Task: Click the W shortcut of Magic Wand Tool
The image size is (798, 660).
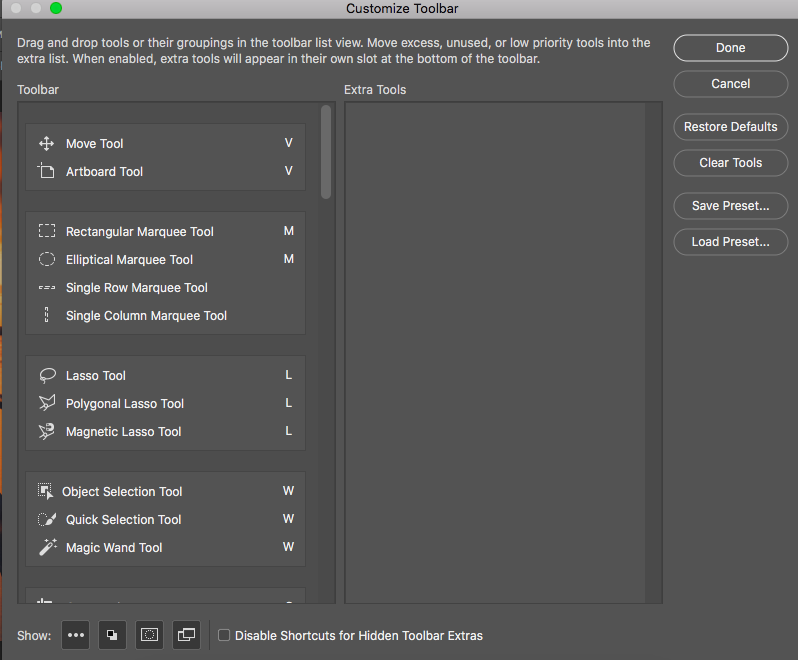Action: point(289,547)
